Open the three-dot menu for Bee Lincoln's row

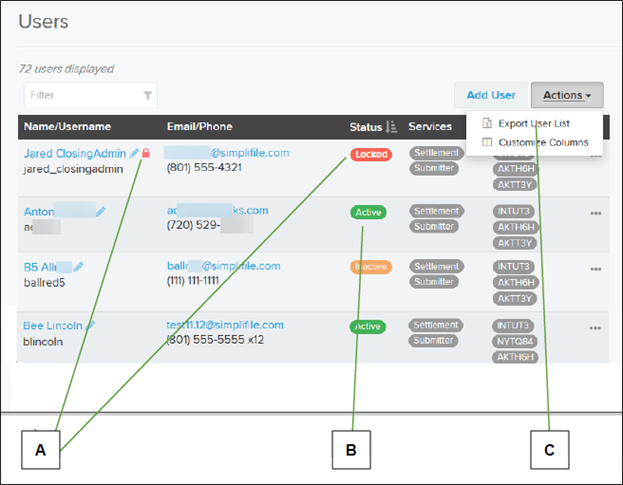pos(595,327)
